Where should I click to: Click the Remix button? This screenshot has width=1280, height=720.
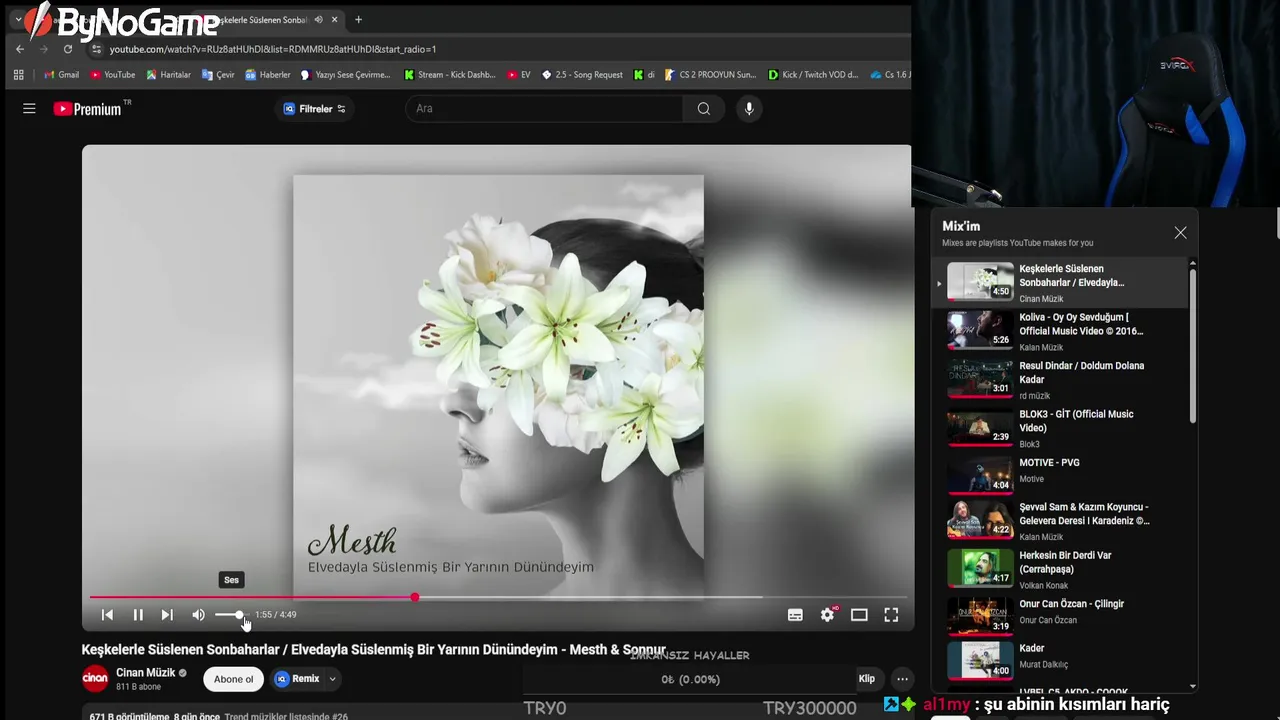click(x=297, y=679)
